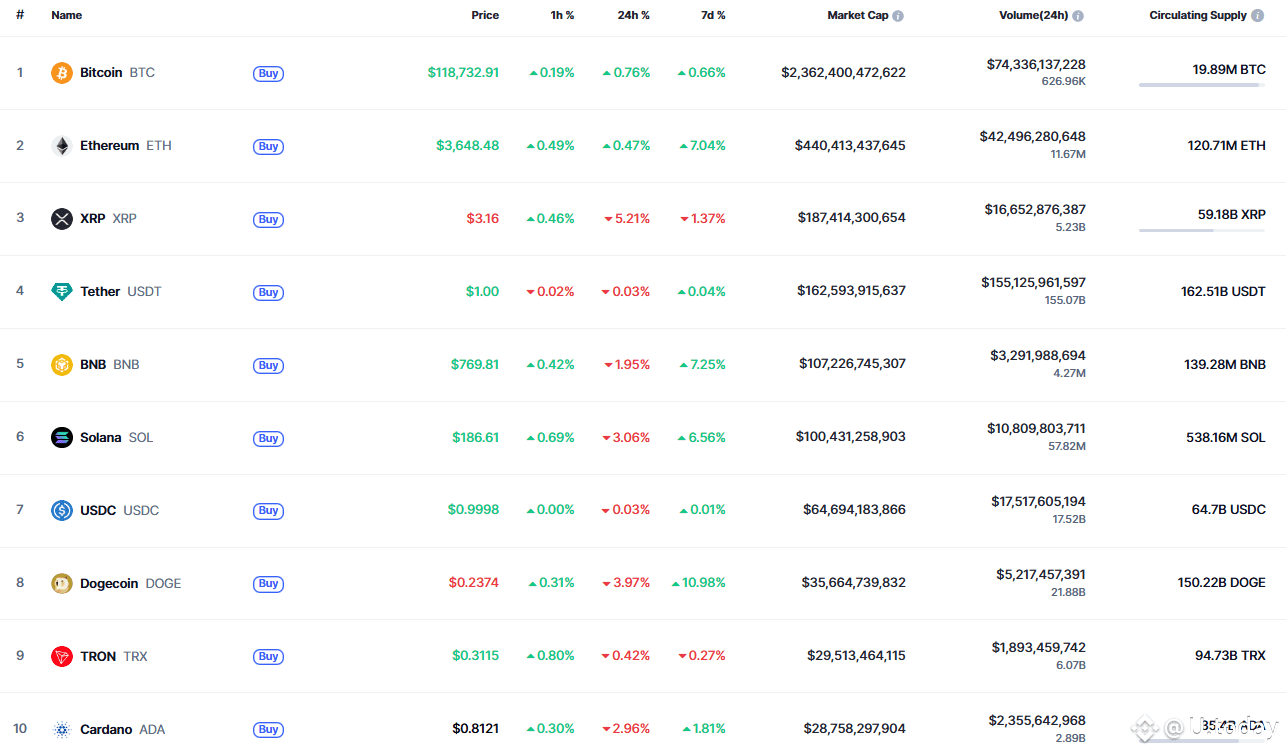Click the USDC coin icon
The width and height of the screenshot is (1286, 754).
click(60, 510)
